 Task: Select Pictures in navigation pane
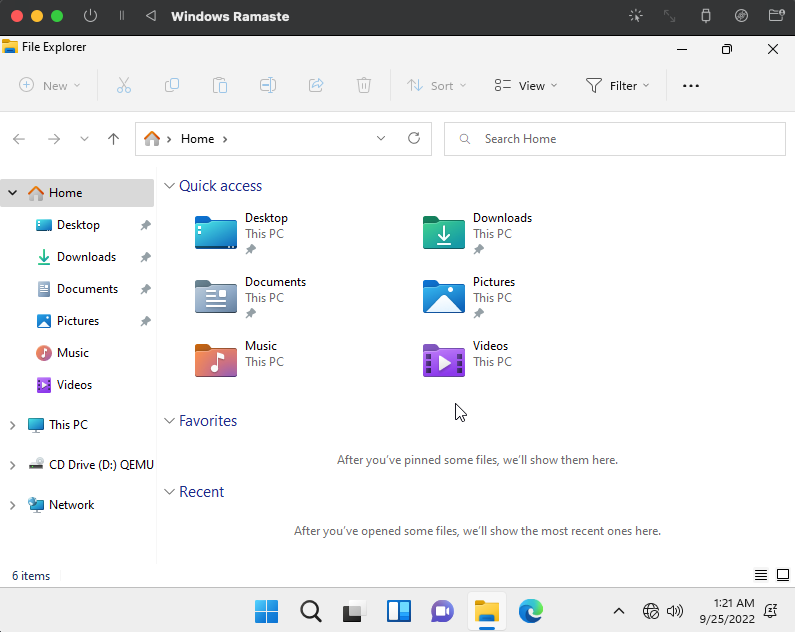click(77, 321)
